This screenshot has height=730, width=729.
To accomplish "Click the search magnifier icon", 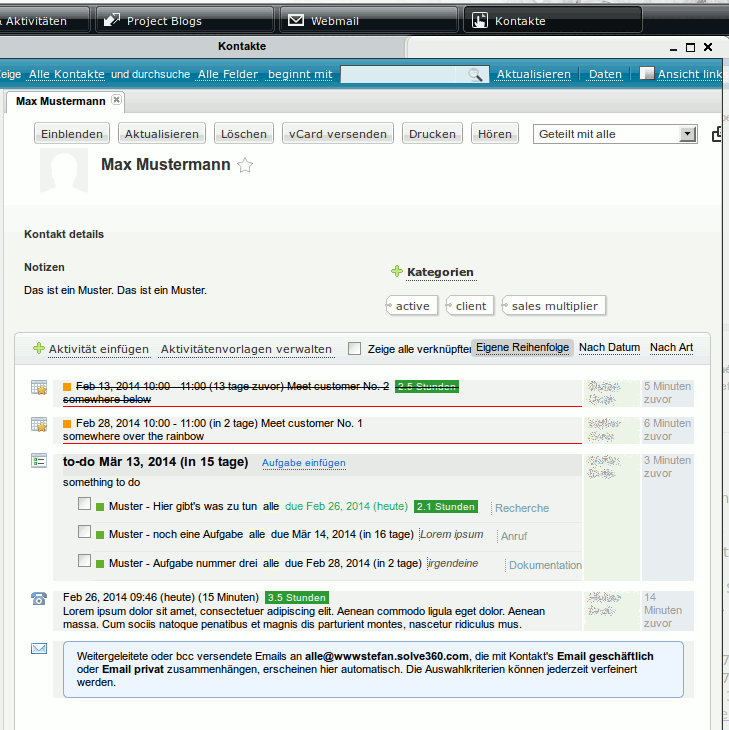I will coord(475,74).
